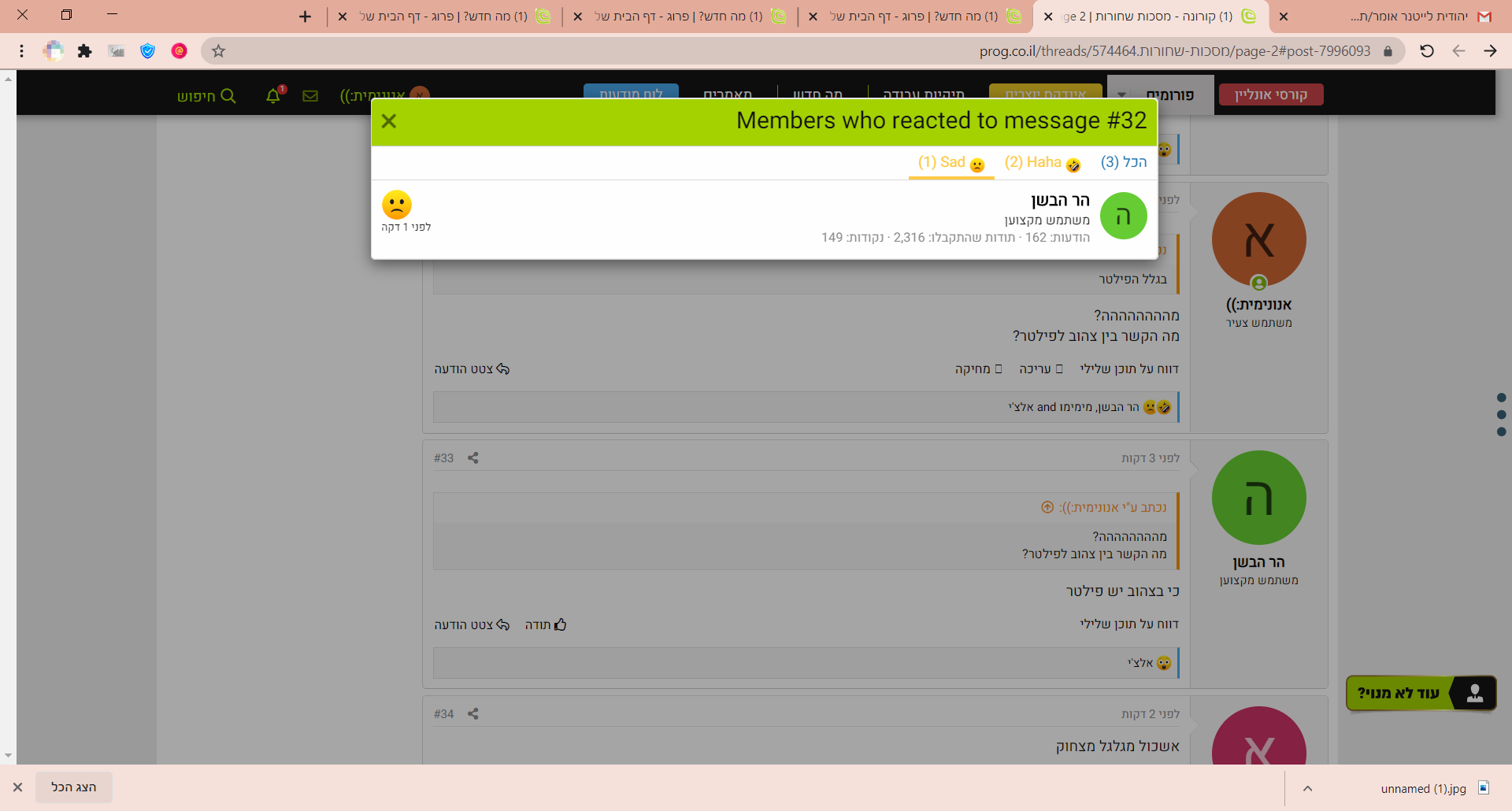Open the הר הבשן username under post #33 avatar
Screen dimensions: 1512x811
point(1258,562)
